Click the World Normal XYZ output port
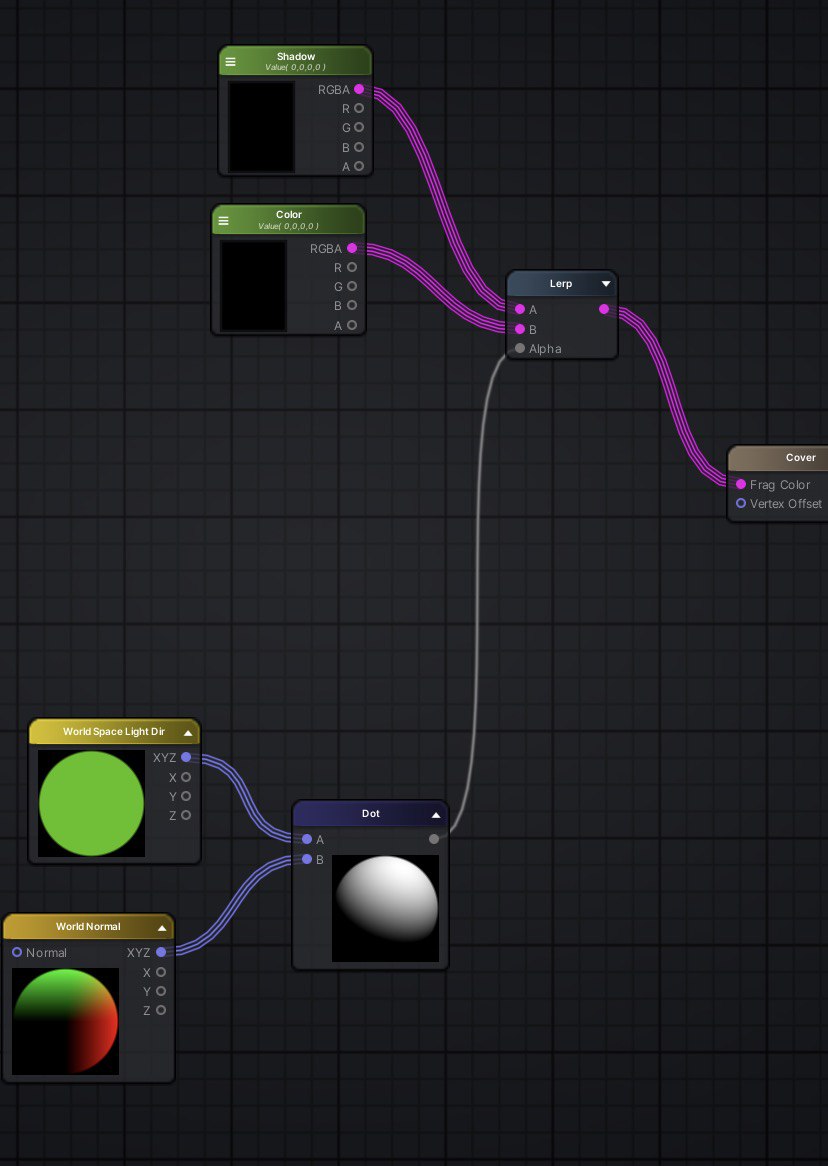 click(161, 953)
